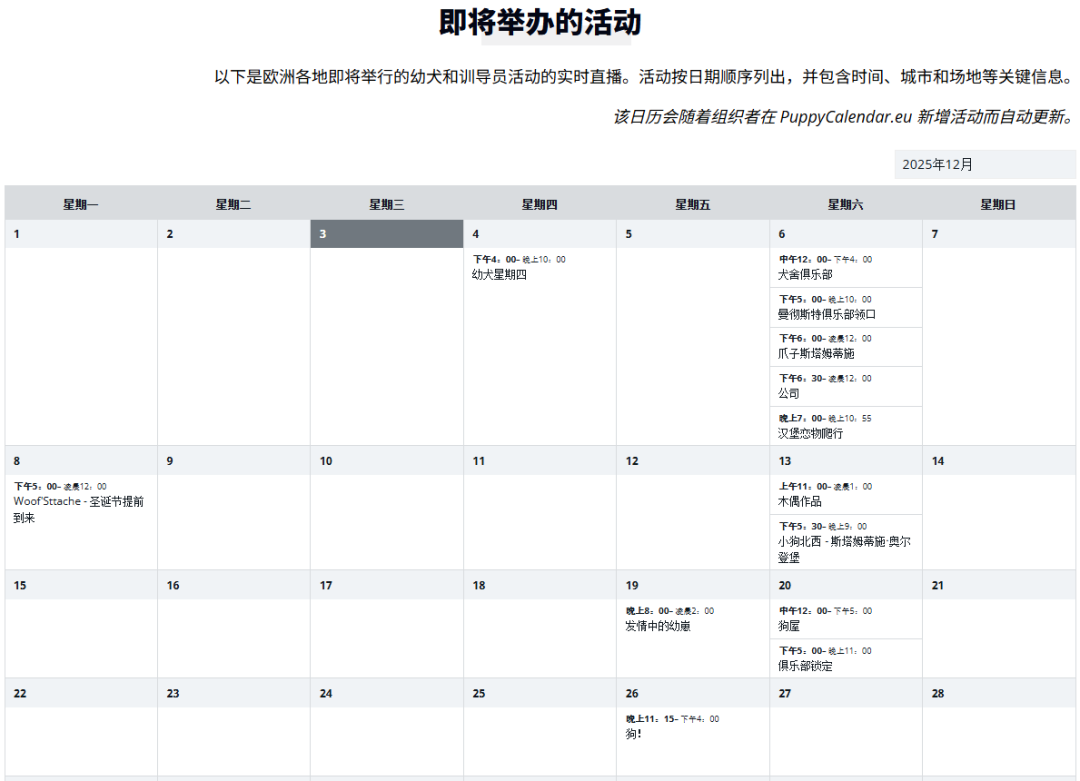
Task: Open the 曼彻斯特俱乐部领口 event
Action: pyautogui.click(x=827, y=315)
